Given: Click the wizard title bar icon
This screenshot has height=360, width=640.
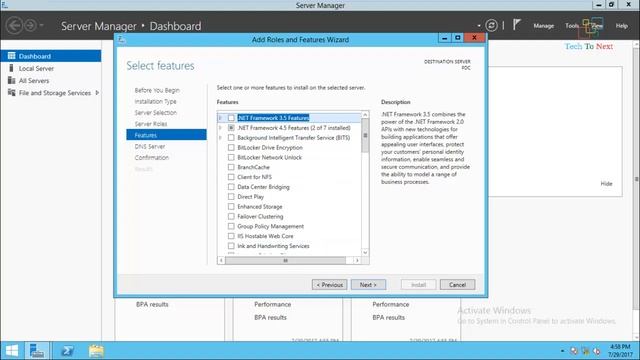Looking at the screenshot, I should 122,40.
